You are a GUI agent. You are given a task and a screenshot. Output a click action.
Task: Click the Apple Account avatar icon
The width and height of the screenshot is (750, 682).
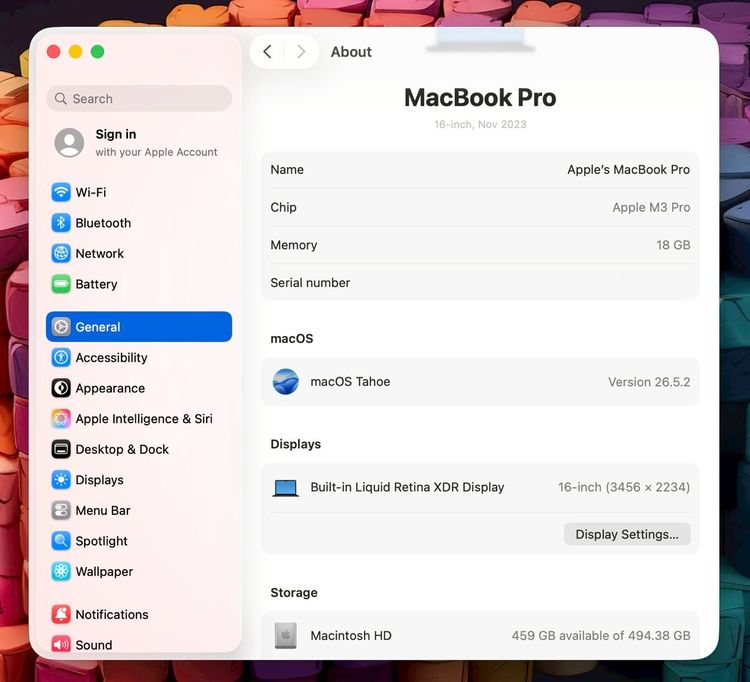69,143
